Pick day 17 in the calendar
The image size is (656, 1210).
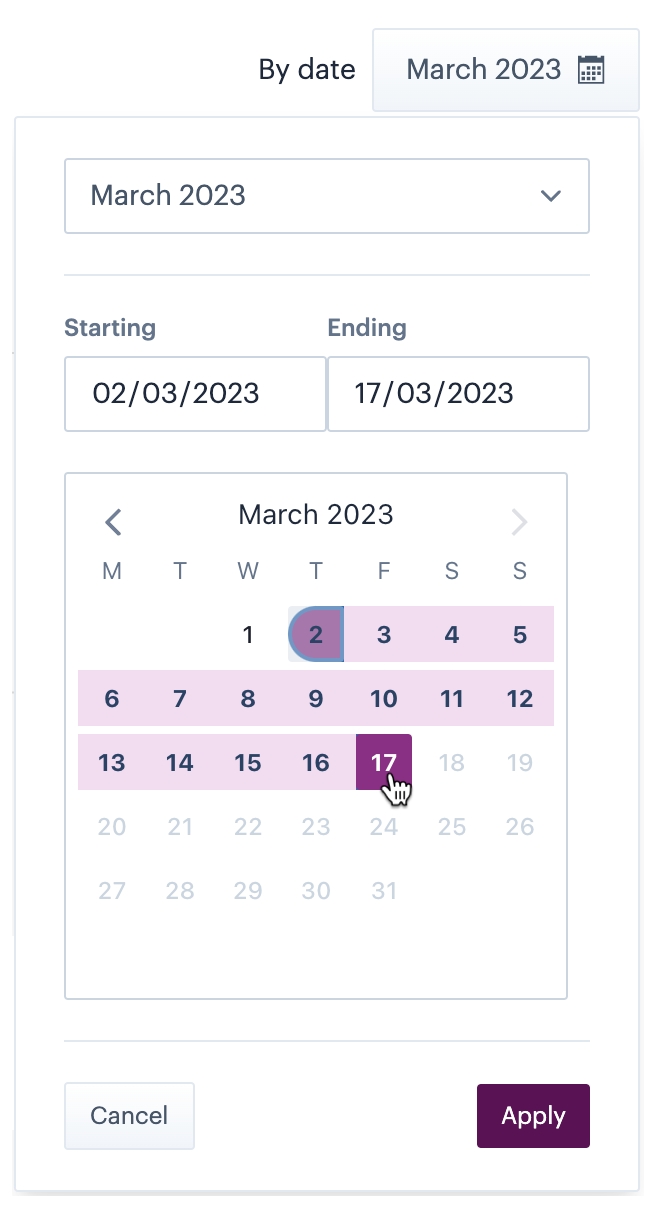point(384,762)
